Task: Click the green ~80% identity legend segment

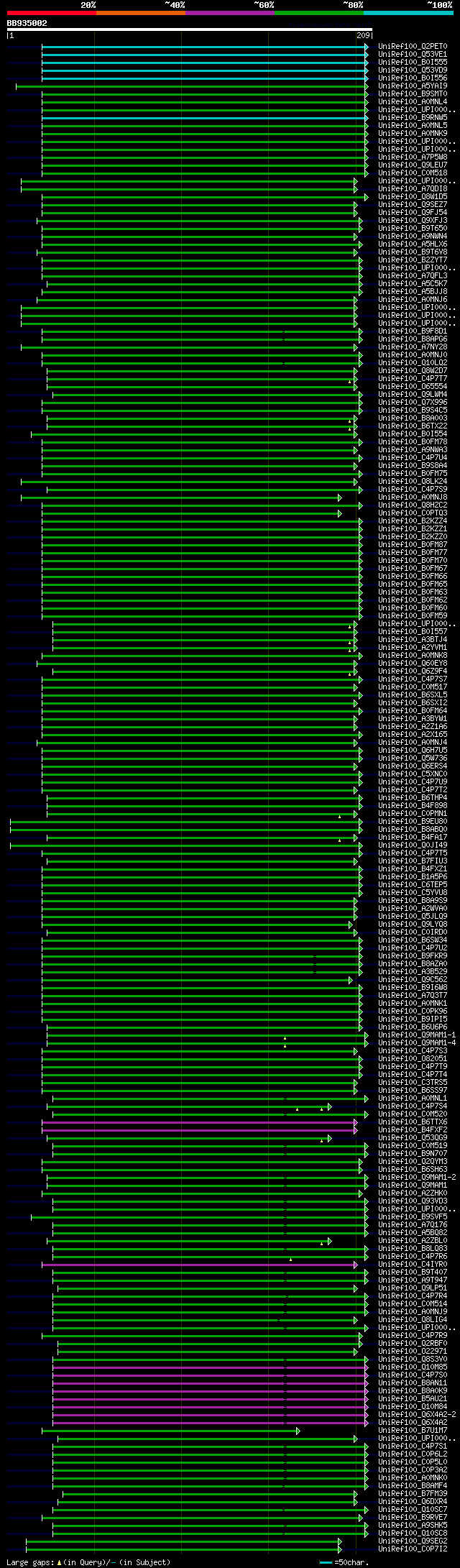Action: tap(318, 13)
